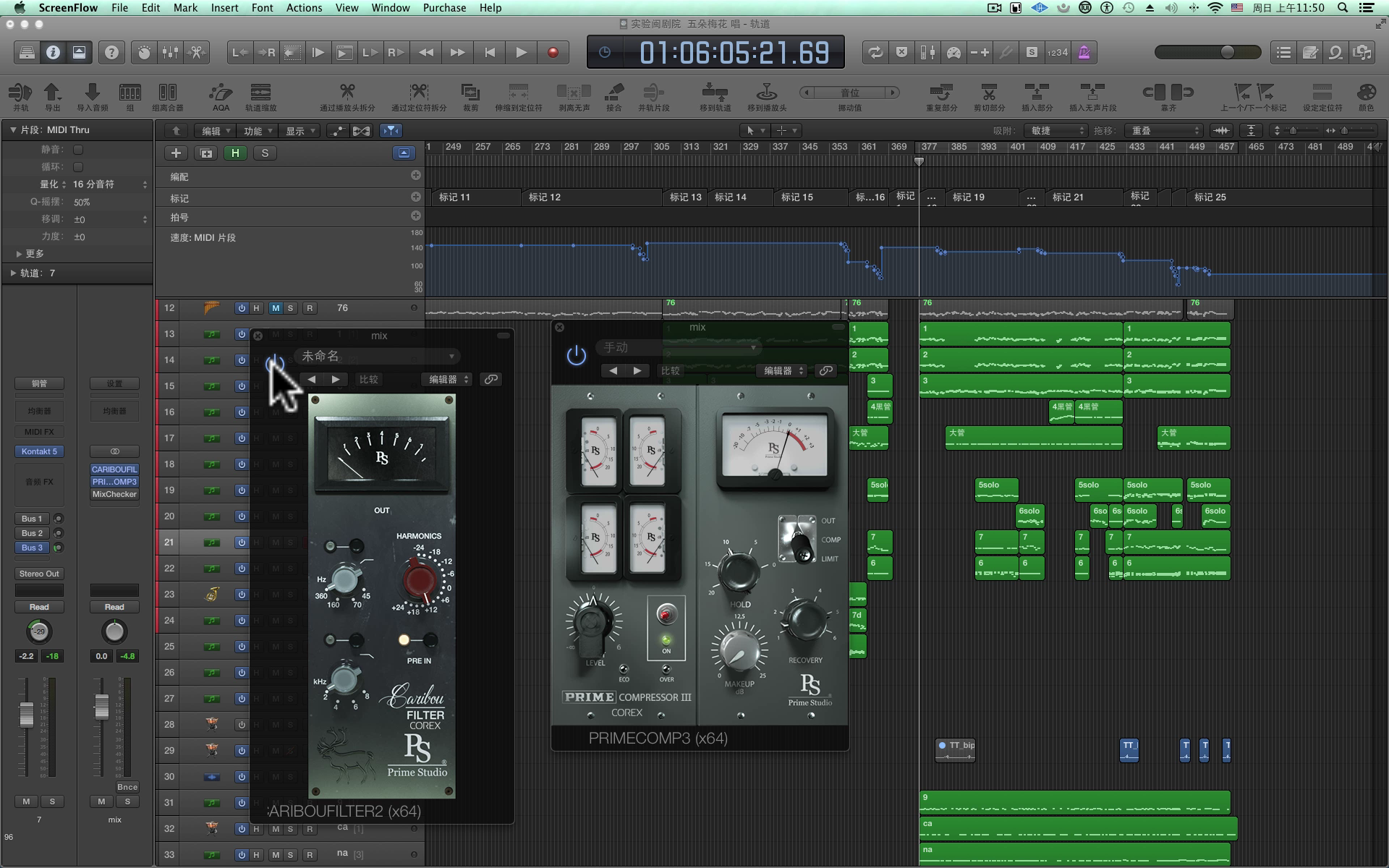Click the 颜色 color palette icon
Viewport: 1389px width, 868px height.
[1366, 97]
